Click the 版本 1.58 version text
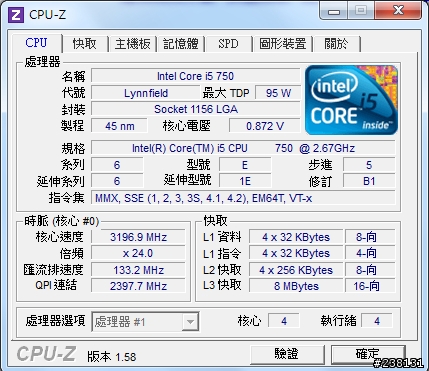Screen dimensions: 429x371 (x=112, y=357)
